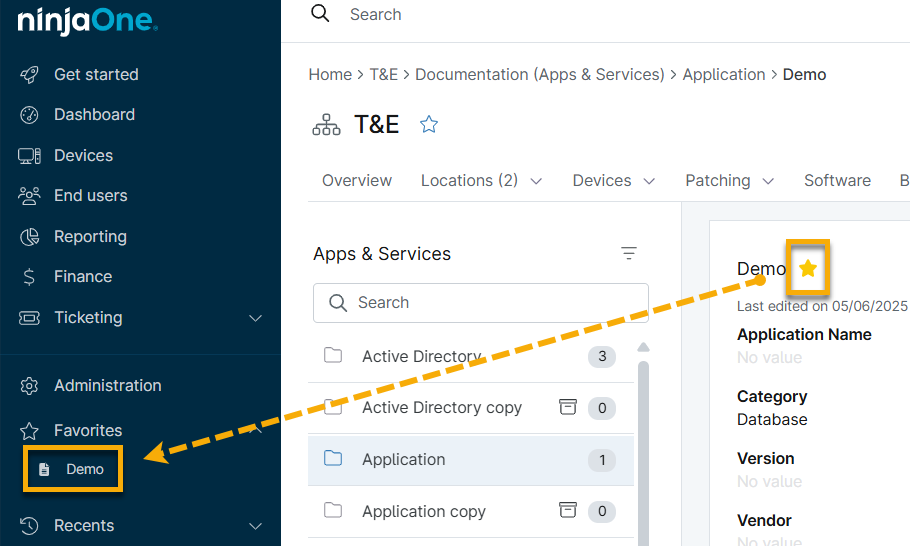Open the Patching tab dropdown
Image resolution: width=910 pixels, height=546 pixels.
tap(729, 181)
